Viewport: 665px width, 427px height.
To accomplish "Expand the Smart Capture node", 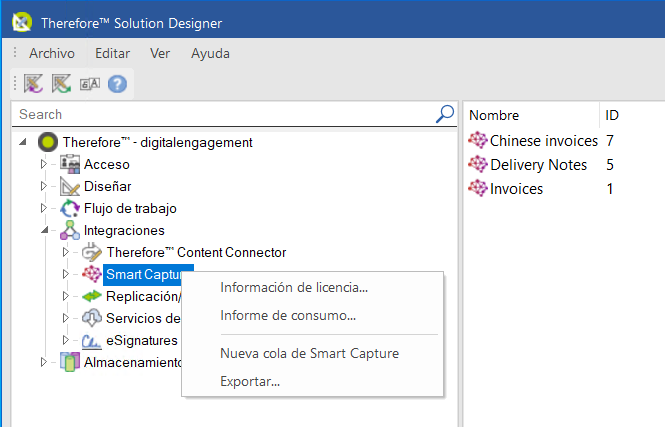I will (65, 274).
